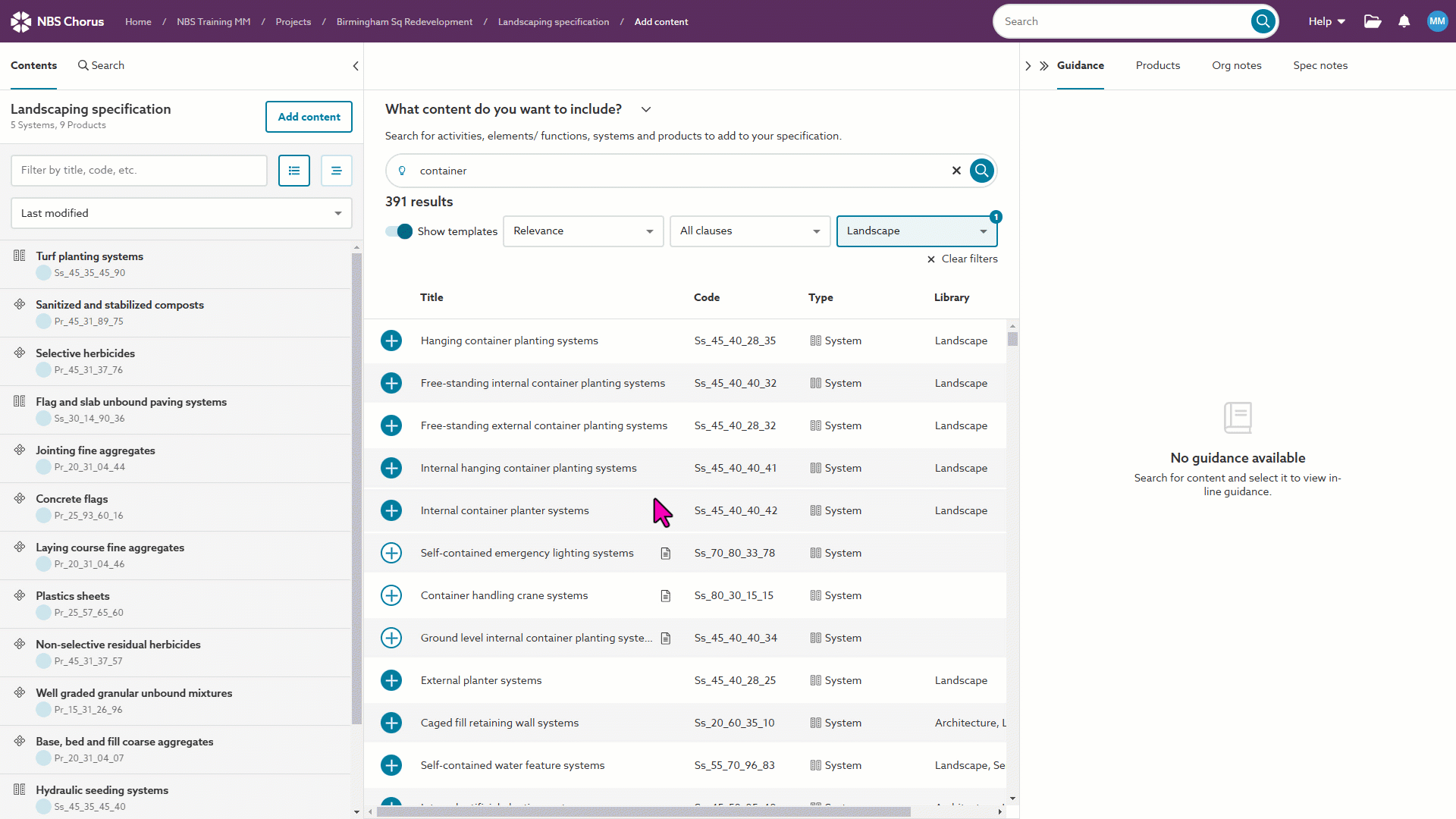1456x819 pixels.
Task: Clear the container search text with X
Action: coord(956,171)
